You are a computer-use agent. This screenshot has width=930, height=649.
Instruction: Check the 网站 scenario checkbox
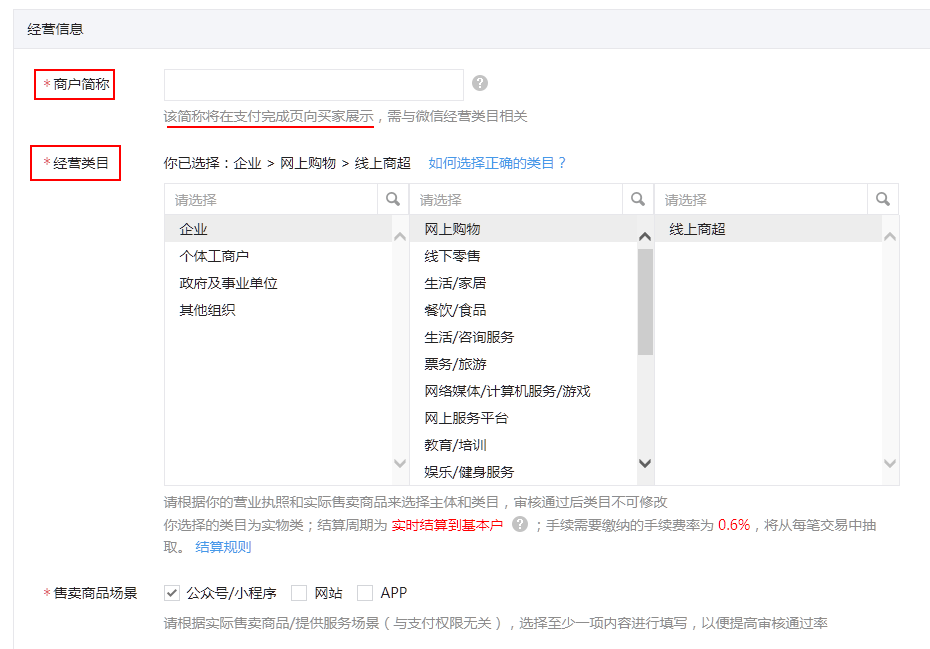coord(299,593)
